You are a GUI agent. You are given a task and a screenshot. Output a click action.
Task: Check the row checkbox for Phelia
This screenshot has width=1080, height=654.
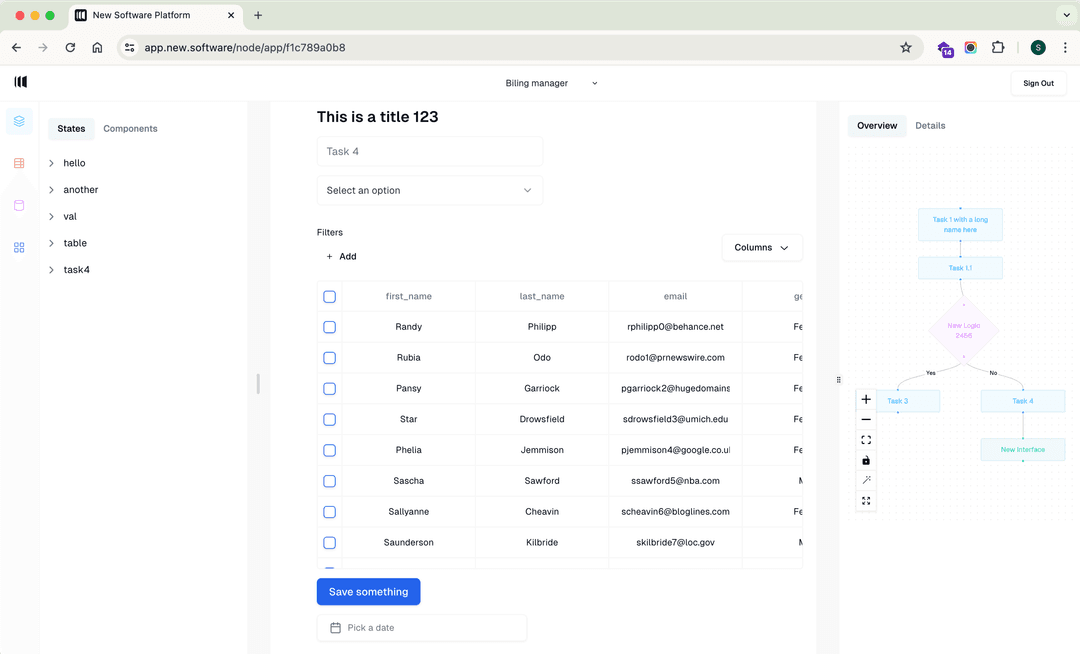(329, 450)
